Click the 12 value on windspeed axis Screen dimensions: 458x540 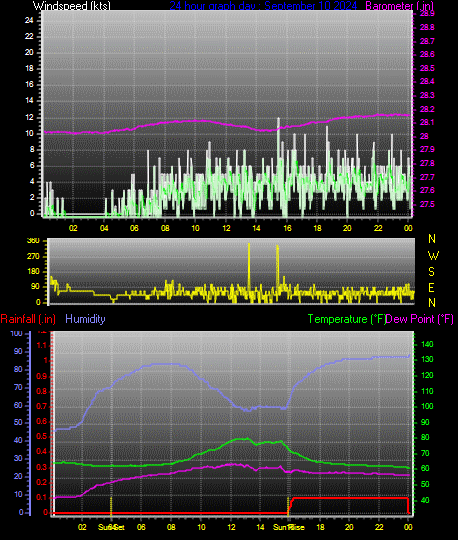(x=29, y=117)
